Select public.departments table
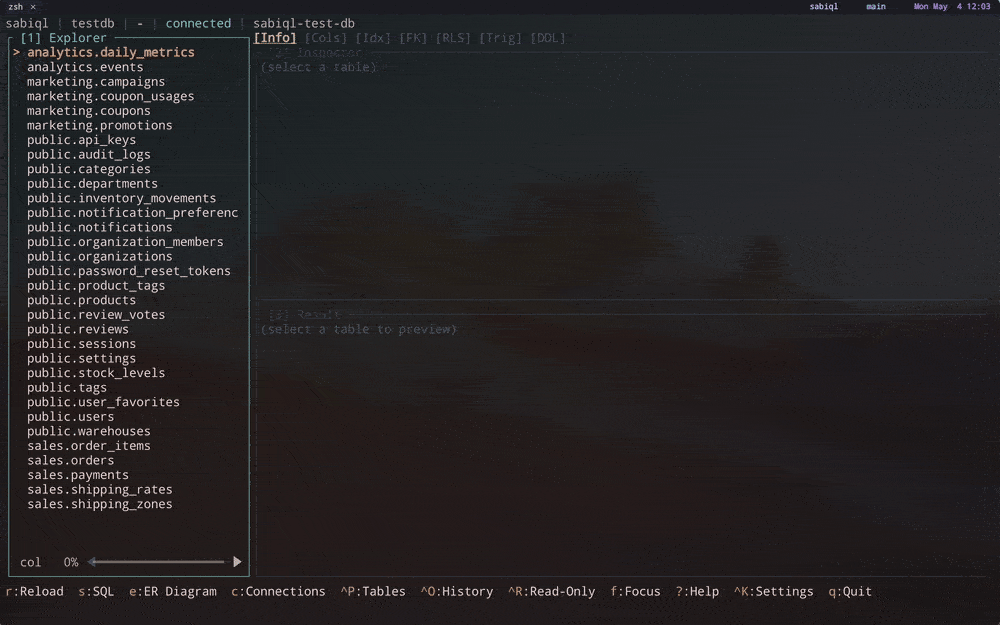 [92, 184]
